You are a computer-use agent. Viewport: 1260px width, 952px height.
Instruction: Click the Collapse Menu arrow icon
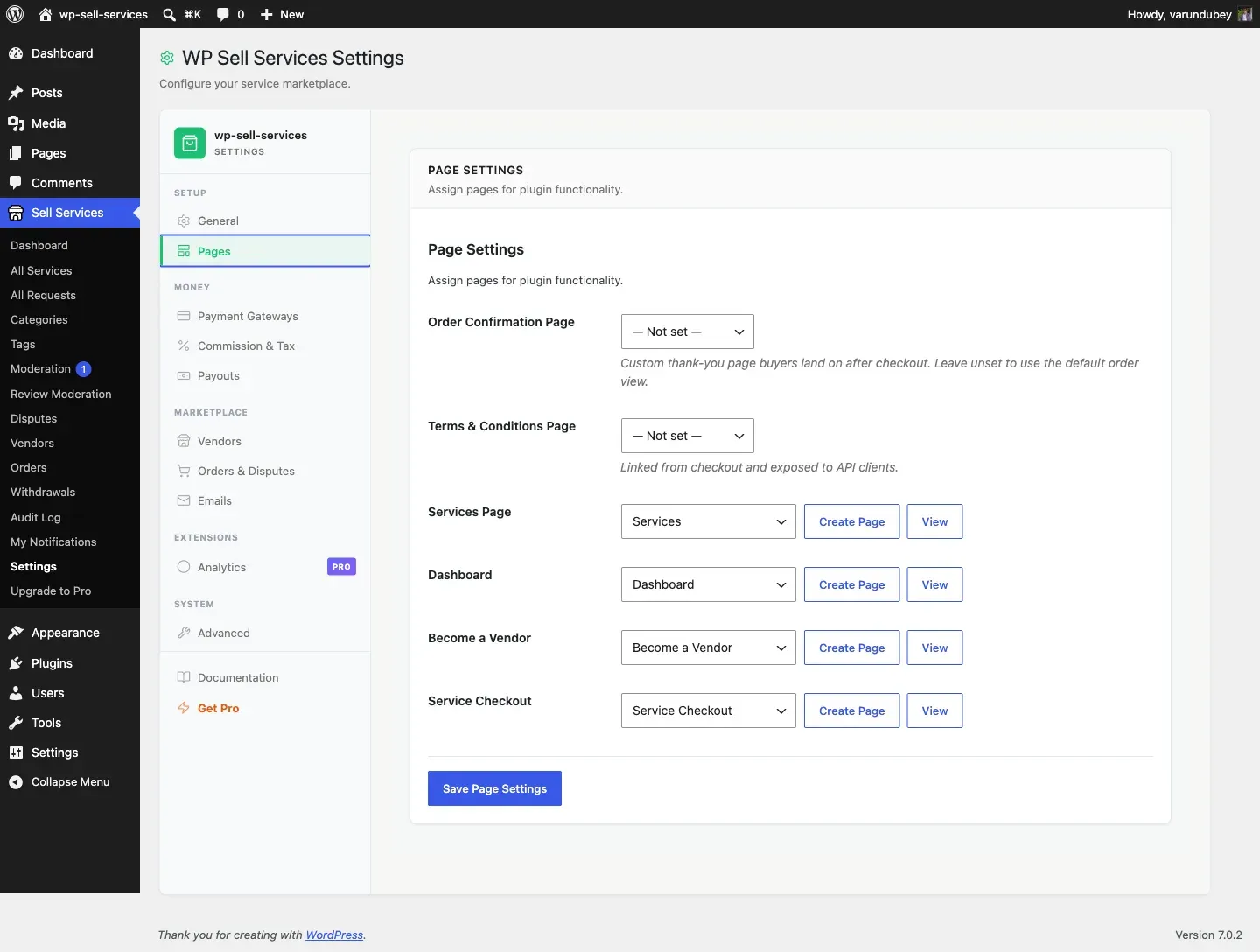[16, 782]
